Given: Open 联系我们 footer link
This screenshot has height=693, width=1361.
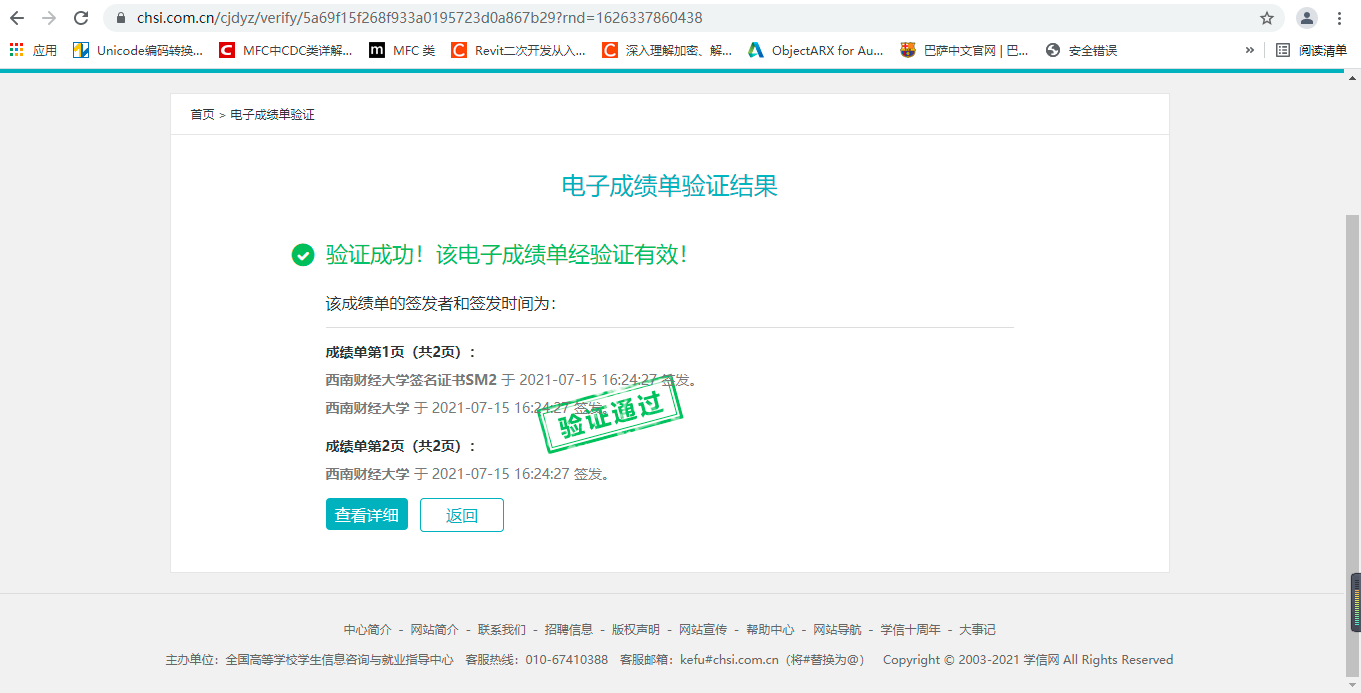Looking at the screenshot, I should click(x=502, y=630).
